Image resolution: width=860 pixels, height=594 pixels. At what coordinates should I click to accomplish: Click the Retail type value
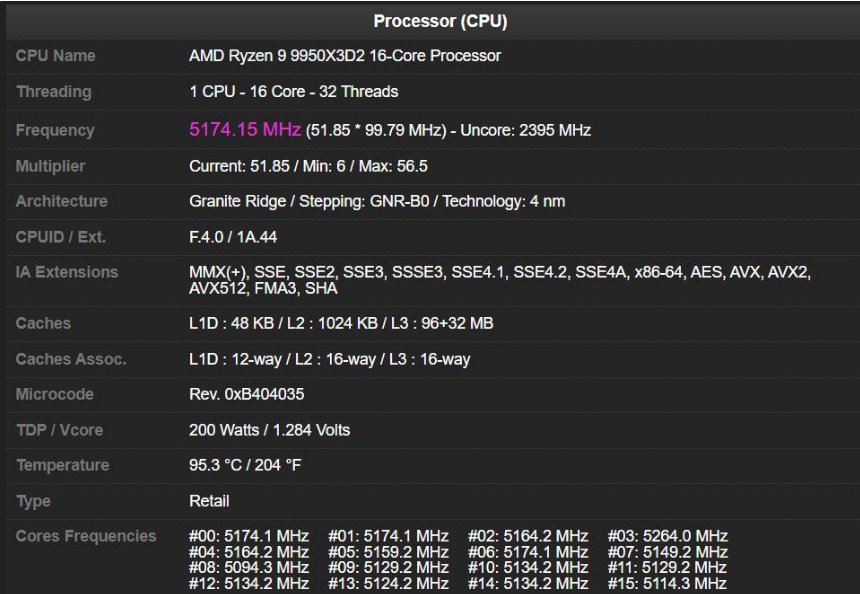tap(209, 501)
